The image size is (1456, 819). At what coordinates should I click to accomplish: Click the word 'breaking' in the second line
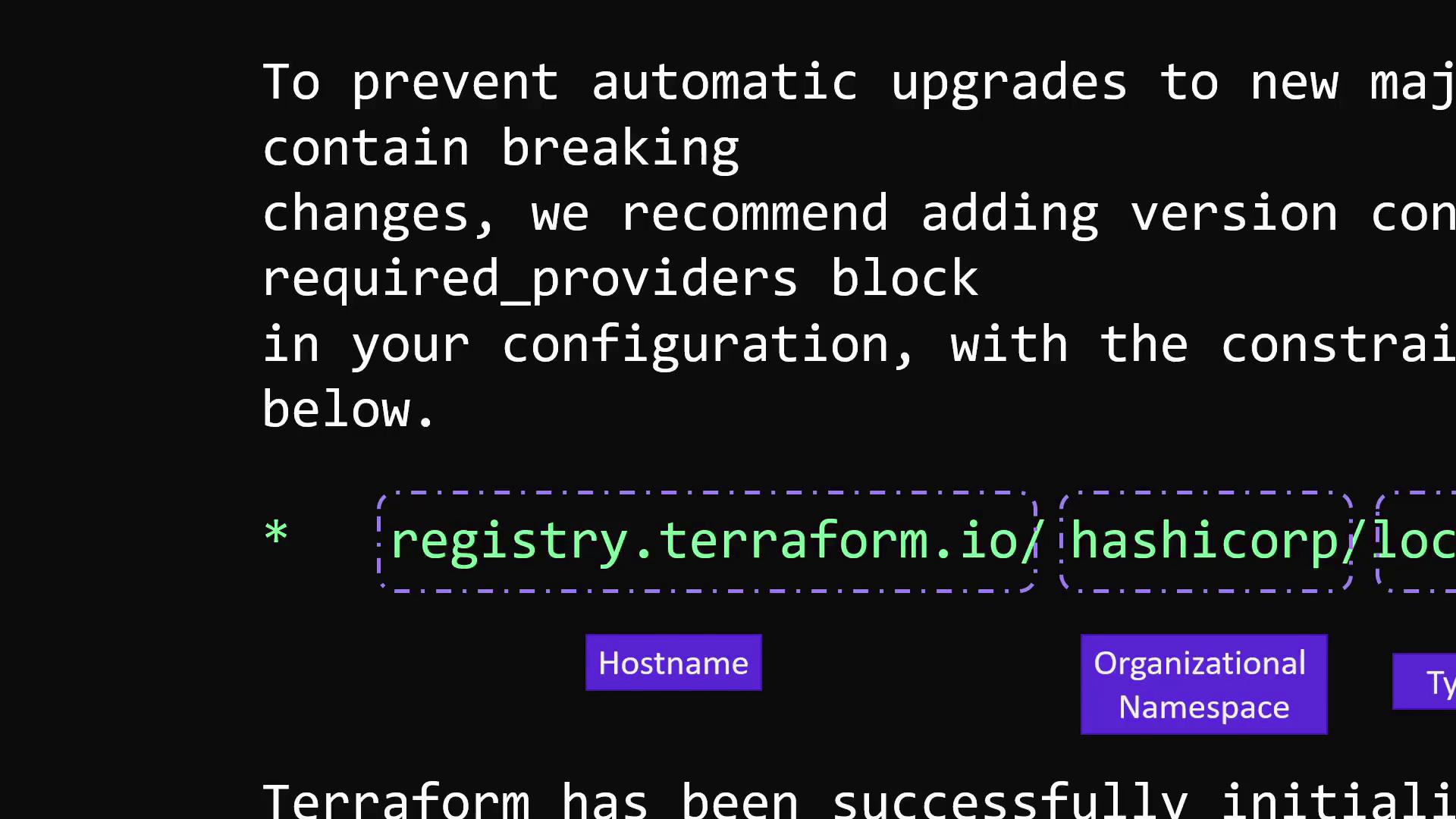point(620,148)
